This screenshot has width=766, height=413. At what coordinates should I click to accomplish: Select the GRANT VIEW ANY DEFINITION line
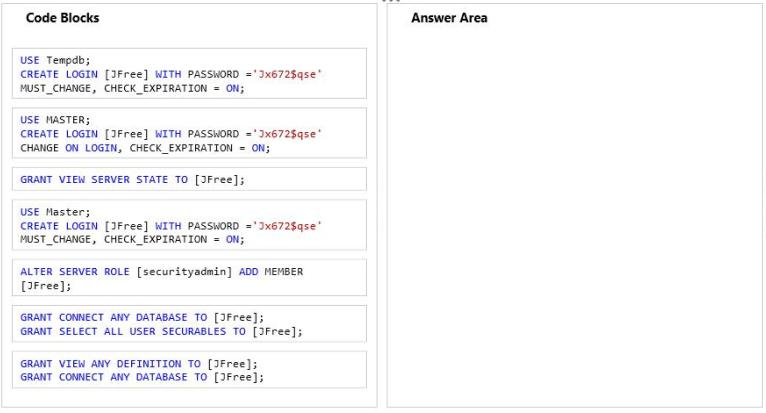point(139,364)
